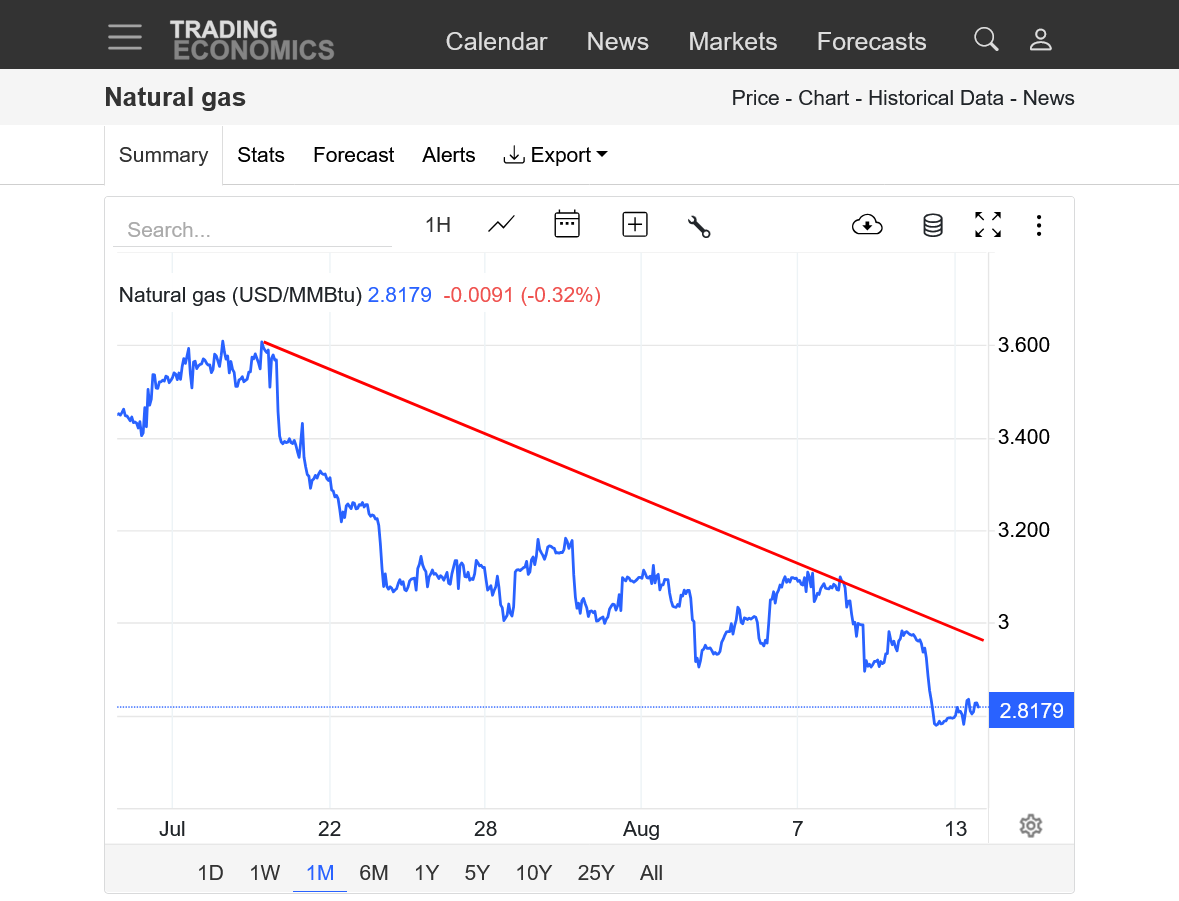Open the calendar date range picker
This screenshot has height=901, width=1179.
567,225
